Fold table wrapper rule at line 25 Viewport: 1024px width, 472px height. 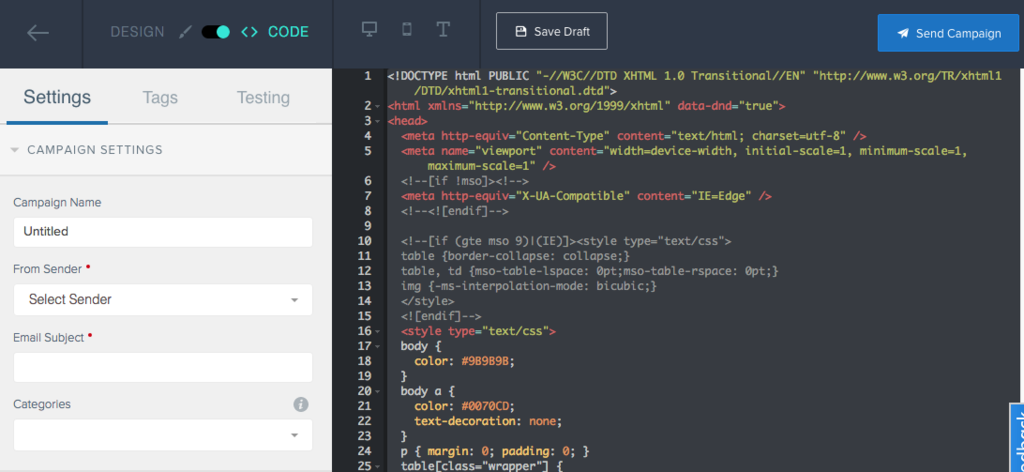377,466
